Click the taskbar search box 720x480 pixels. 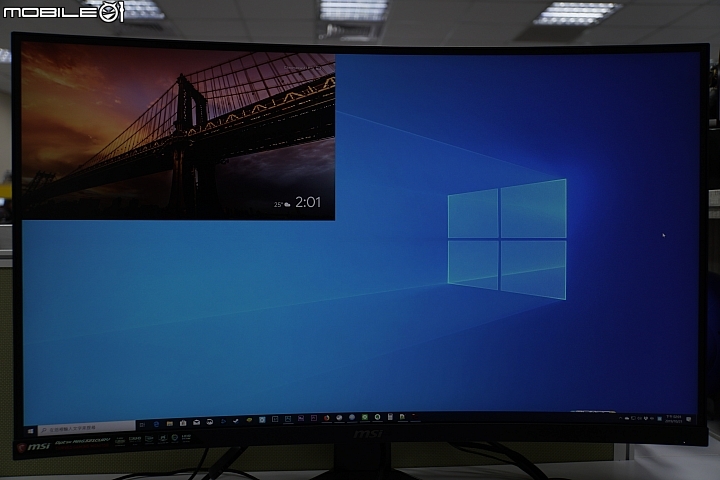click(x=86, y=428)
